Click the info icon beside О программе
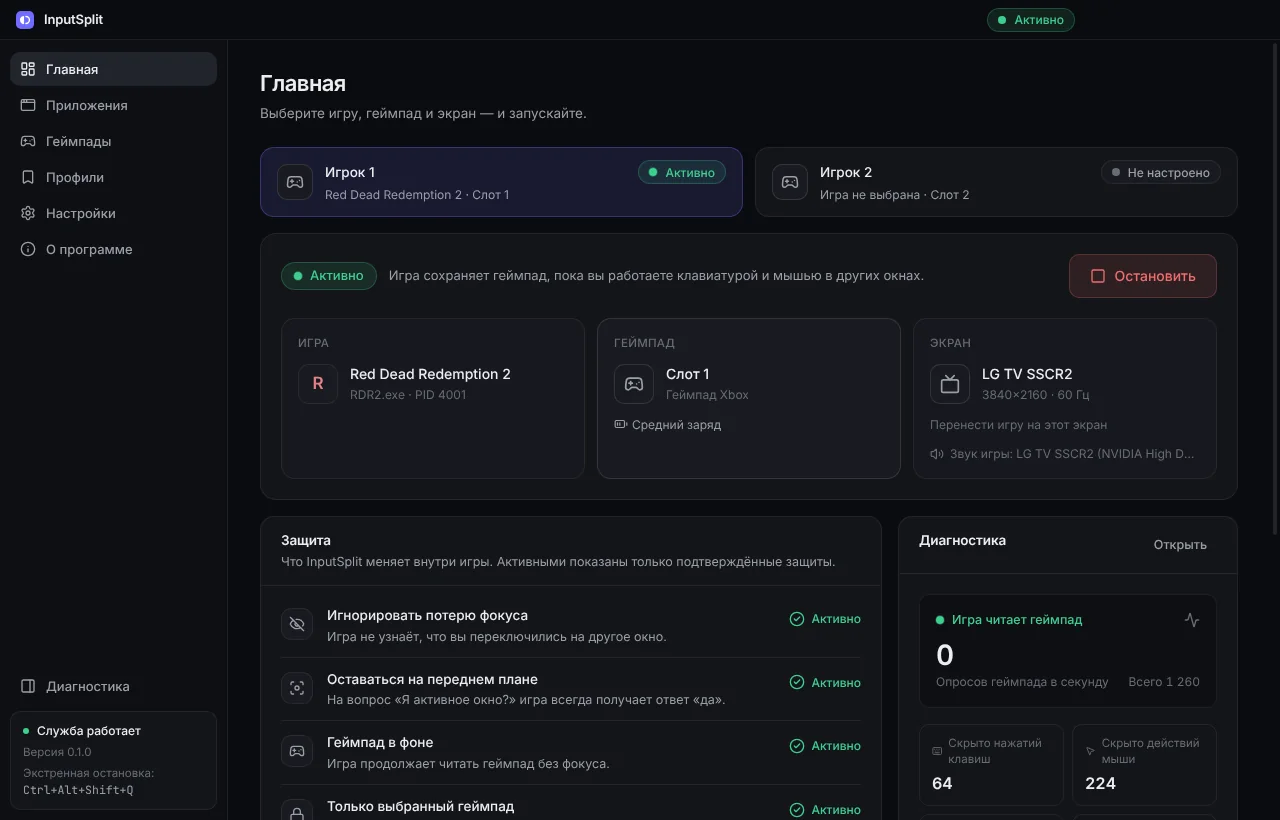The image size is (1280, 820). click(28, 249)
